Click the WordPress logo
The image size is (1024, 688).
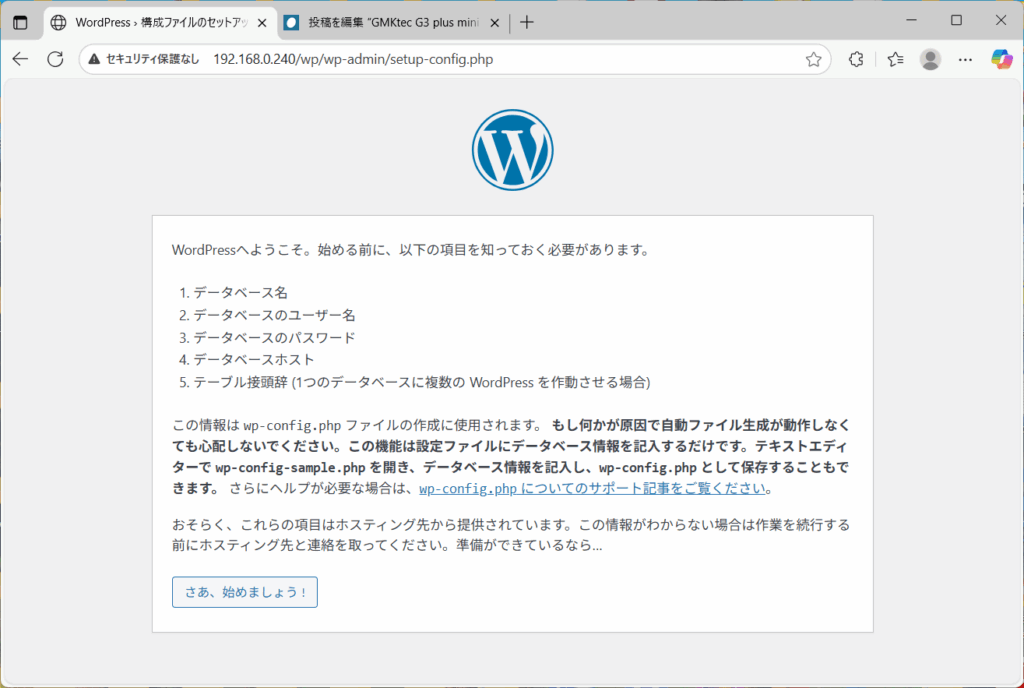[x=512, y=149]
